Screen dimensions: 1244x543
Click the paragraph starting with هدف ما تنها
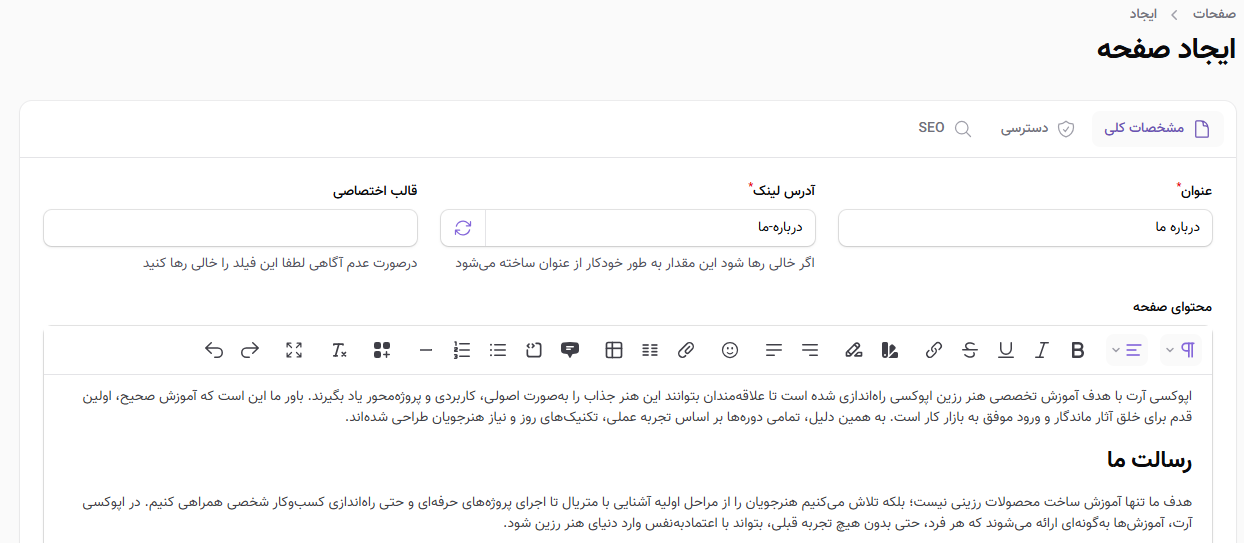(637, 511)
